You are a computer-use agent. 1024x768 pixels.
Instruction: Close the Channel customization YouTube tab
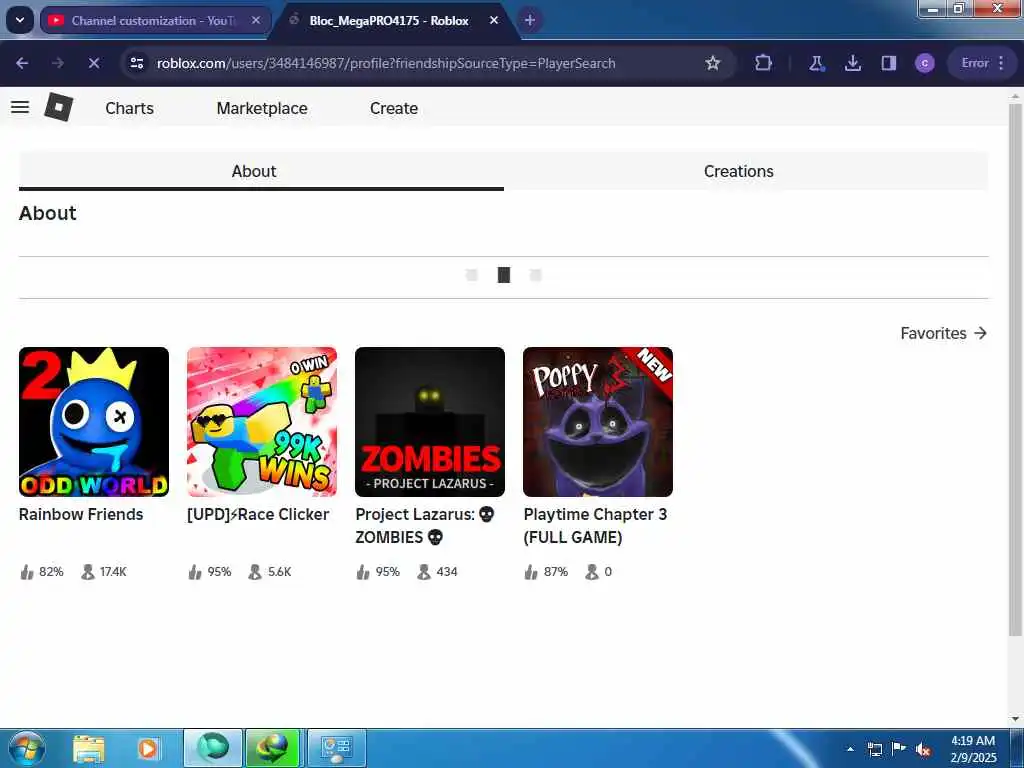[257, 20]
